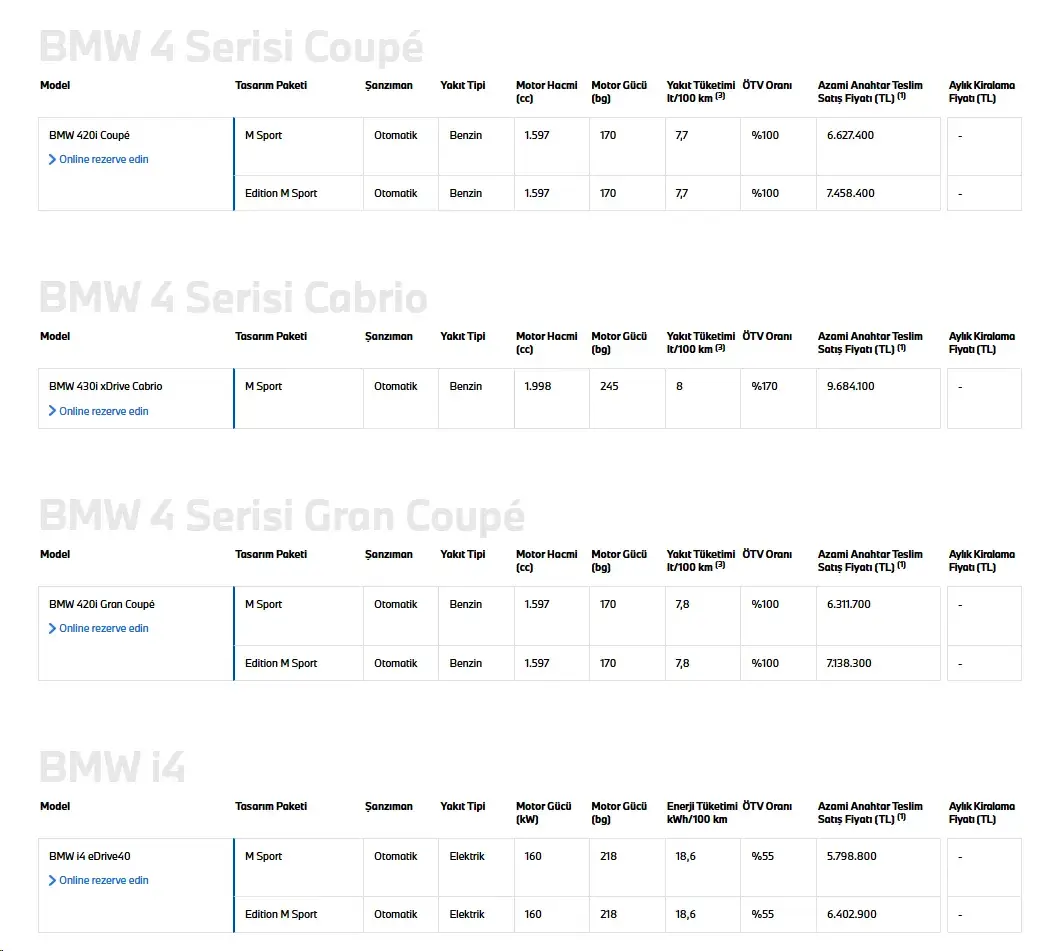Select the BMW 4 Serisi Coupé heading
The width and height of the screenshot is (1057, 951).
click(x=231, y=47)
